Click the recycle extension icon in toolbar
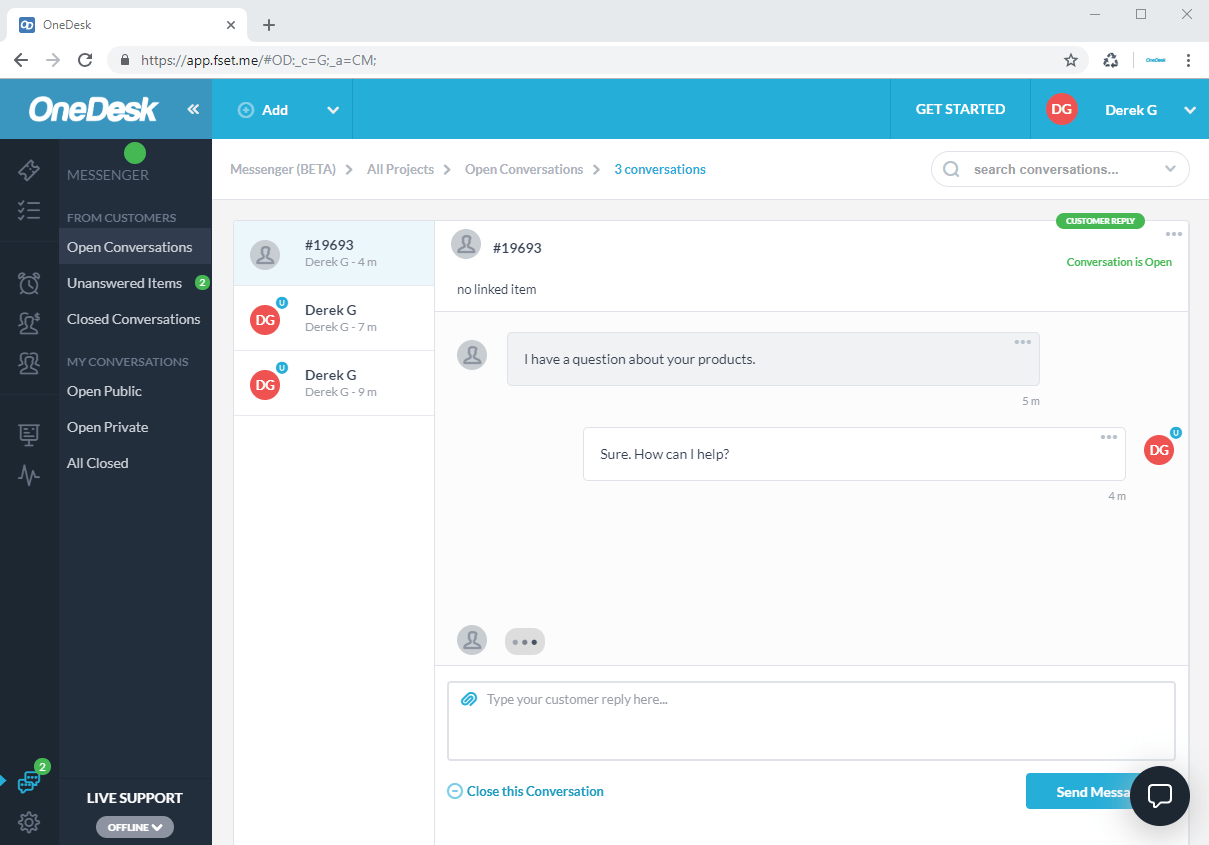This screenshot has height=845, width=1209. point(1111,60)
